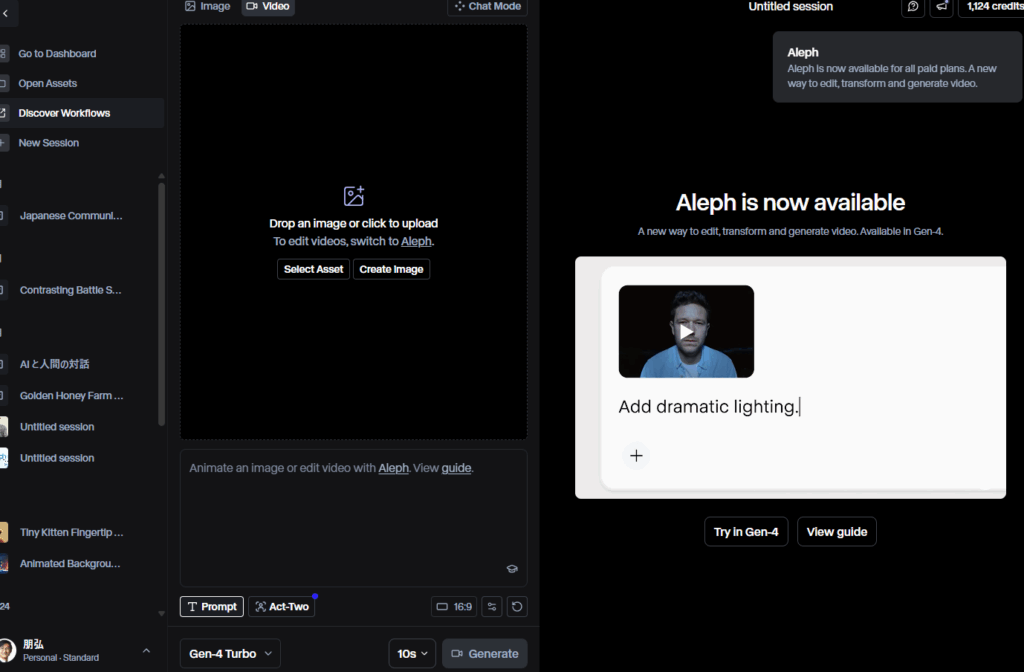
Task: Start a New Session
Action: [48, 143]
